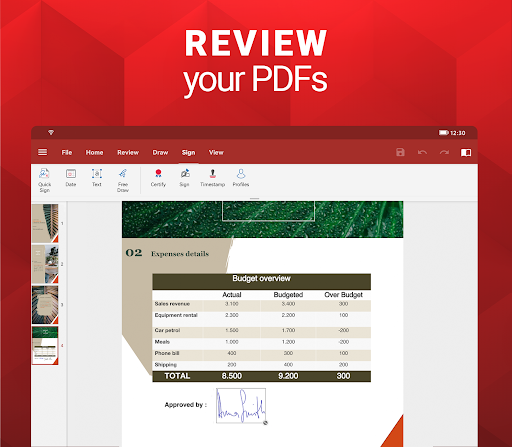Image resolution: width=512 pixels, height=447 pixels.
Task: Save the document with disk icon
Action: [400, 152]
